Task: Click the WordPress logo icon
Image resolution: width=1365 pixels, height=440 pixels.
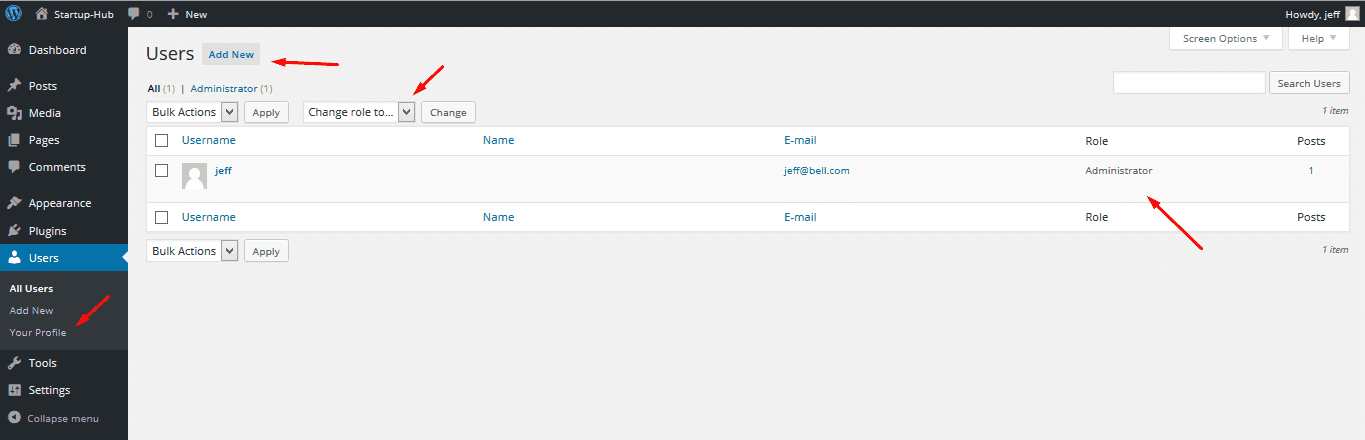Action: coord(14,14)
